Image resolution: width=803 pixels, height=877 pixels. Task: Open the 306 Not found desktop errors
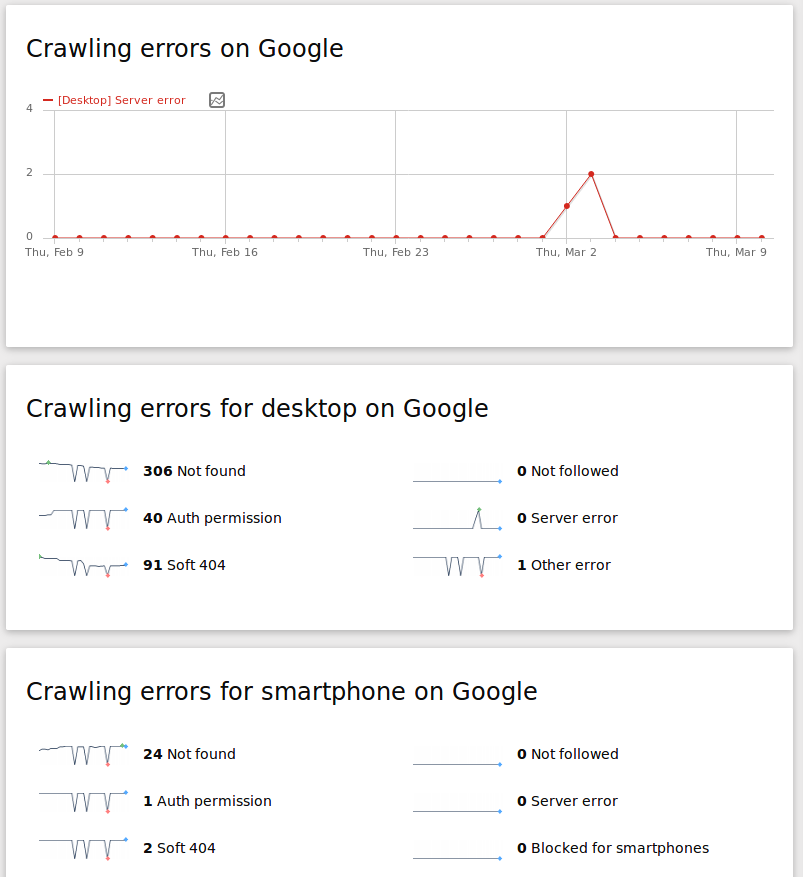tap(194, 471)
